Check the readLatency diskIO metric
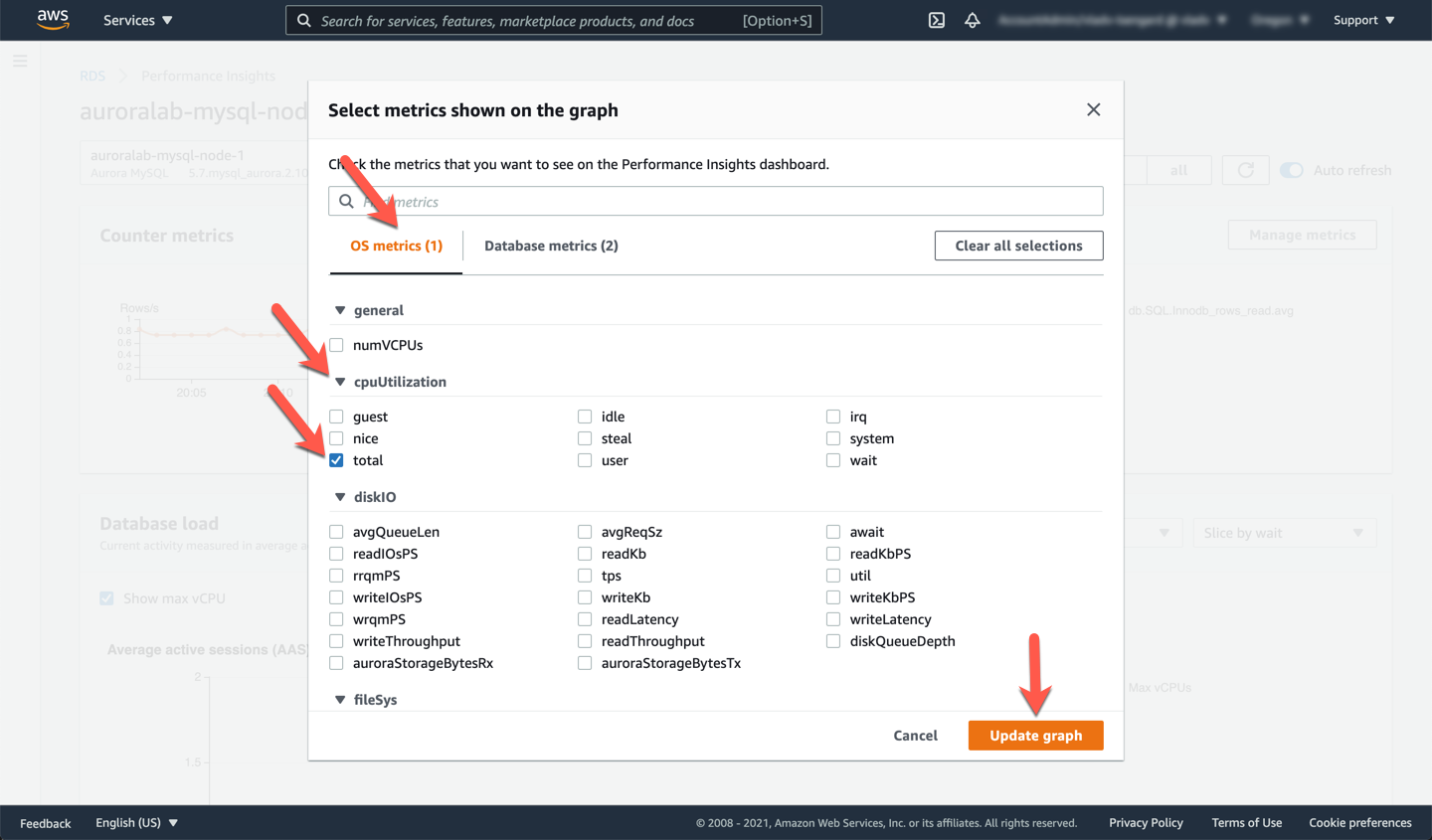The width and height of the screenshot is (1432, 840). (x=585, y=619)
